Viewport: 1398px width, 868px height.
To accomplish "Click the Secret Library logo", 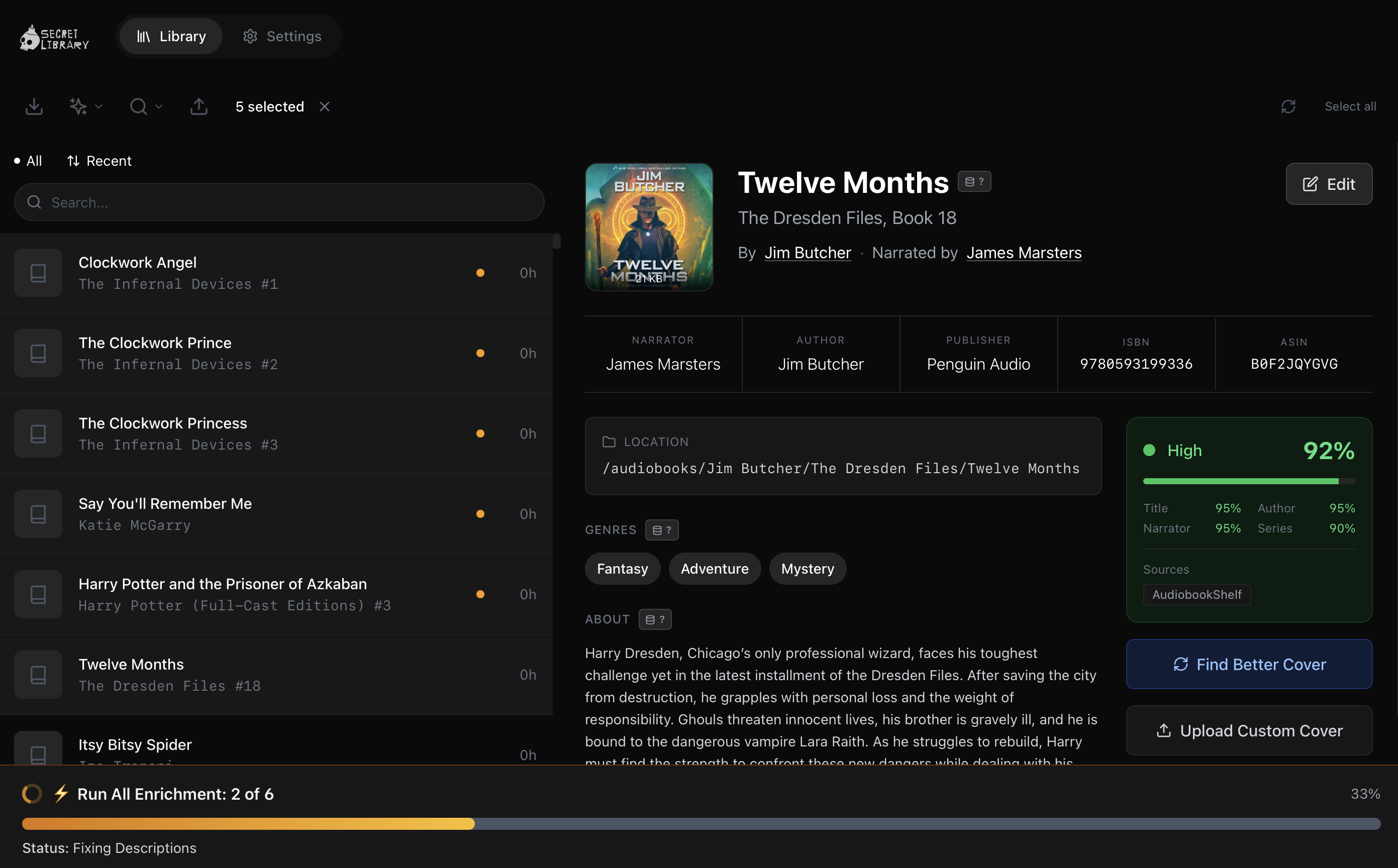I will coord(54,37).
